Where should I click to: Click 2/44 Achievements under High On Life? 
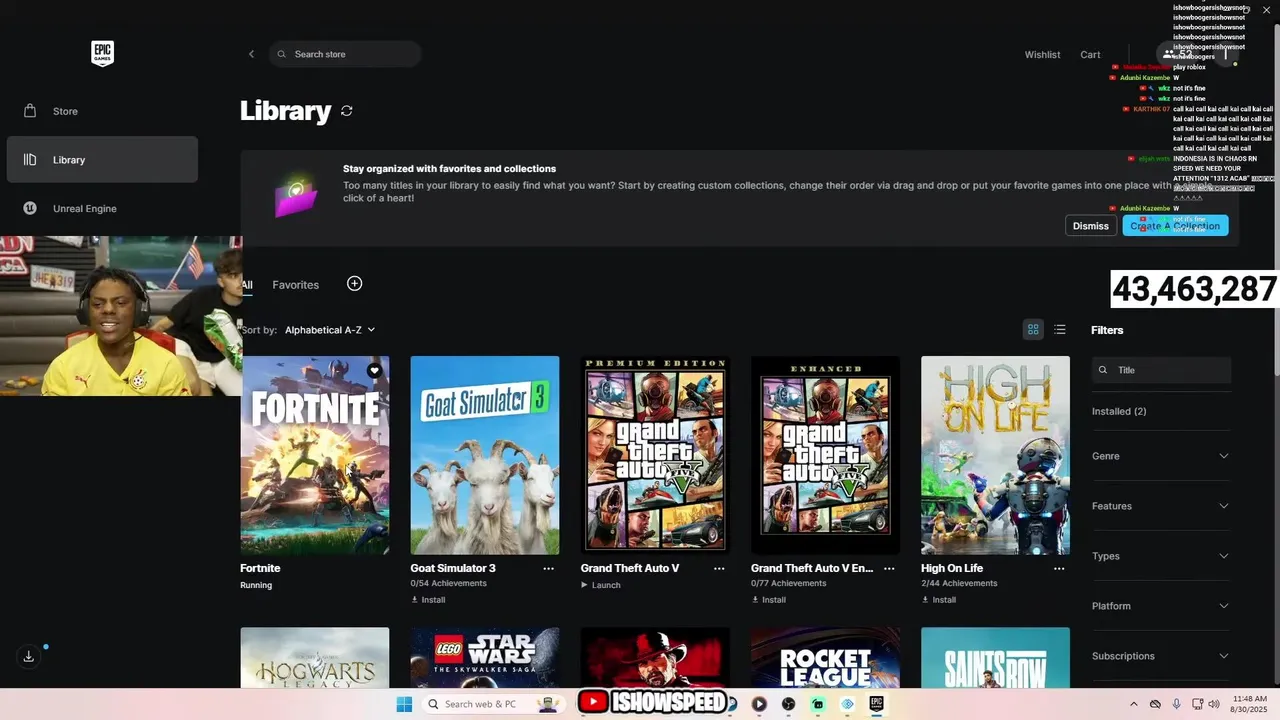[x=959, y=583]
